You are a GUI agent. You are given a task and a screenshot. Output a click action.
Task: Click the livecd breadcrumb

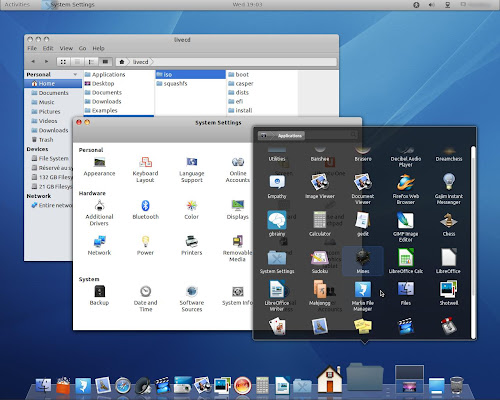tap(140, 62)
